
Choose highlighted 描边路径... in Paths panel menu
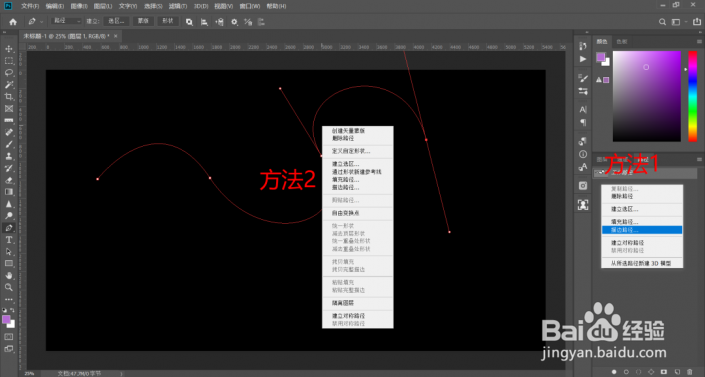tap(642, 230)
